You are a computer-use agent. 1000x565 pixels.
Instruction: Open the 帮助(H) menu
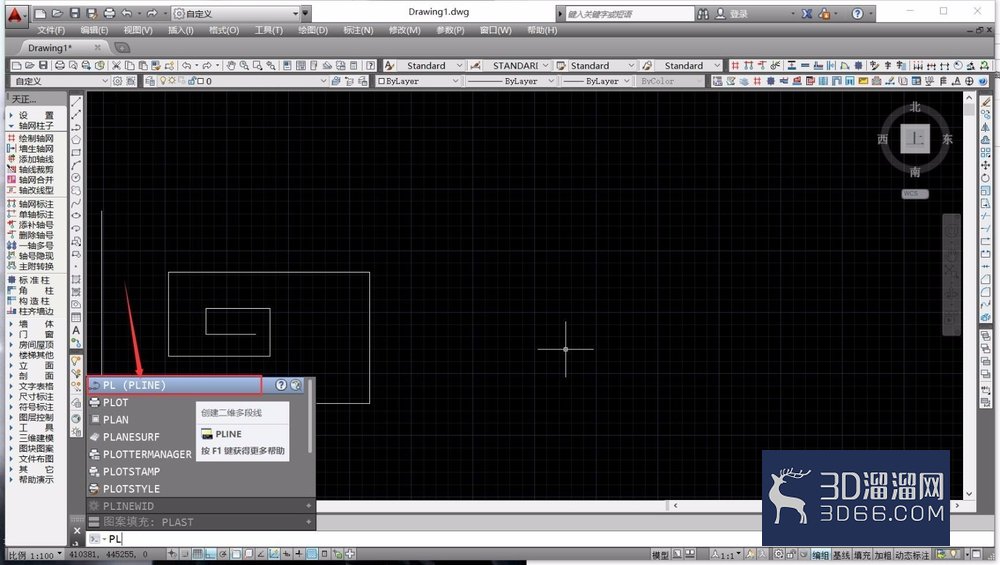542,30
